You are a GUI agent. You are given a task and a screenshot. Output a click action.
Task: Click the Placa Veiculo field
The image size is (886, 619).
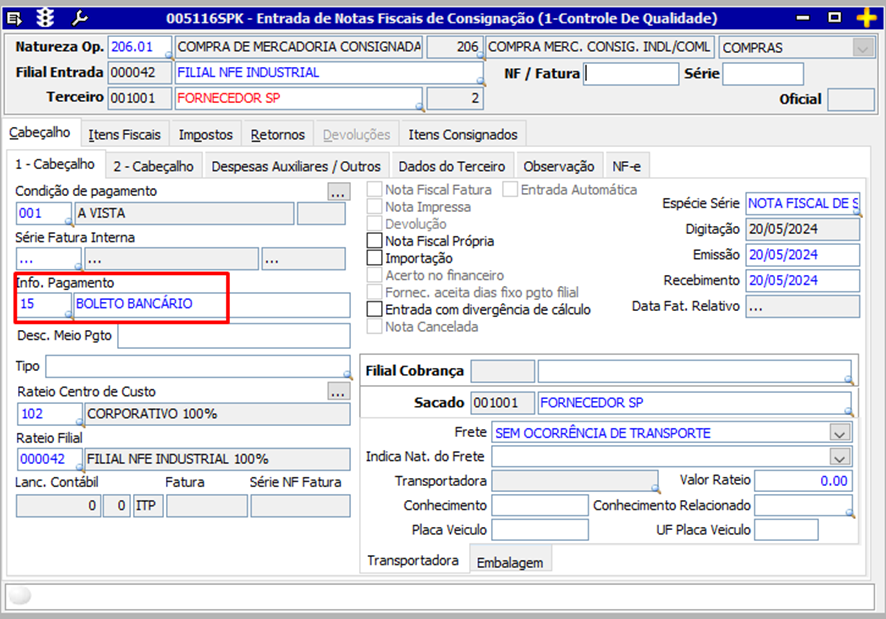[x=540, y=530]
